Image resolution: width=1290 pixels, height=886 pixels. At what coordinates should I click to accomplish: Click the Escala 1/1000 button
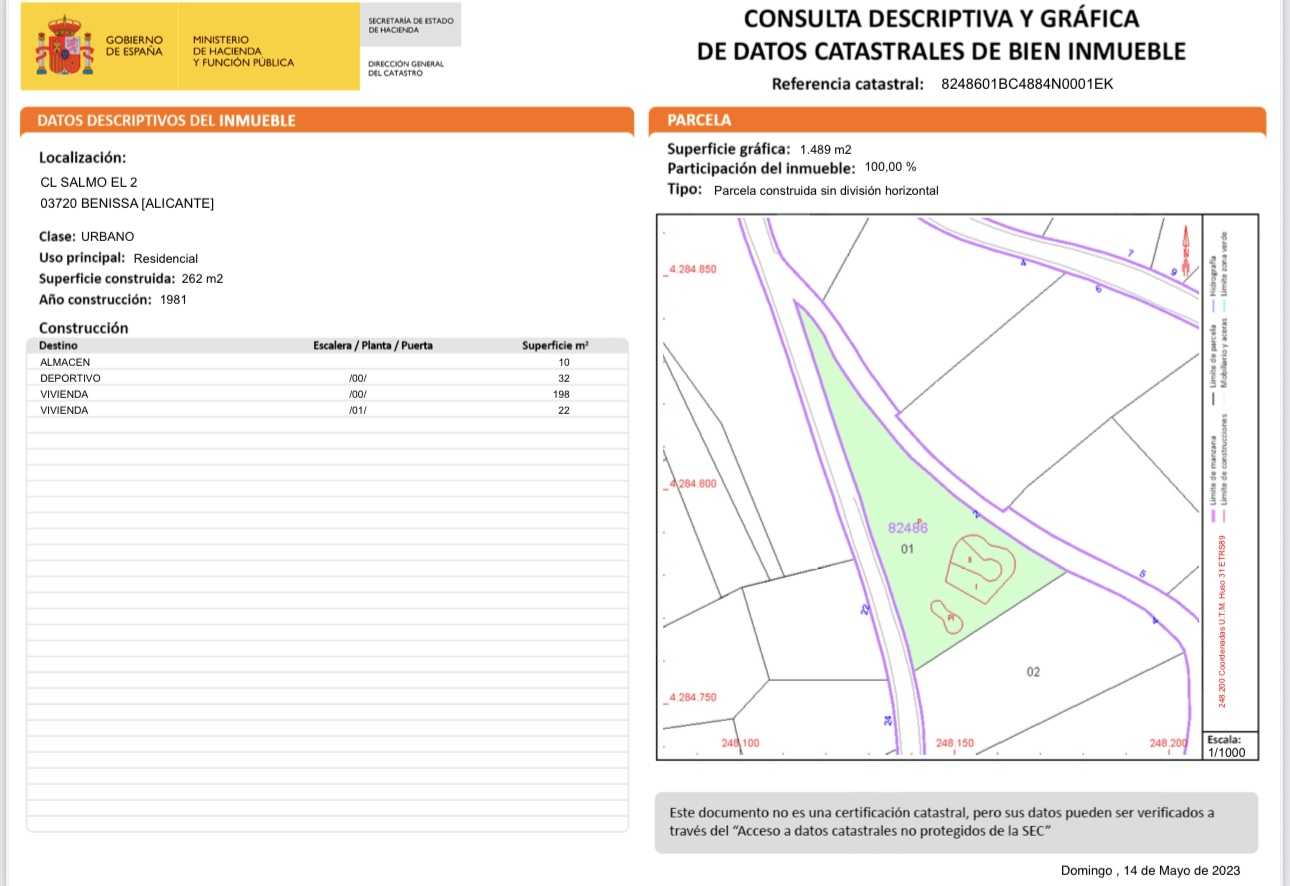(1230, 745)
